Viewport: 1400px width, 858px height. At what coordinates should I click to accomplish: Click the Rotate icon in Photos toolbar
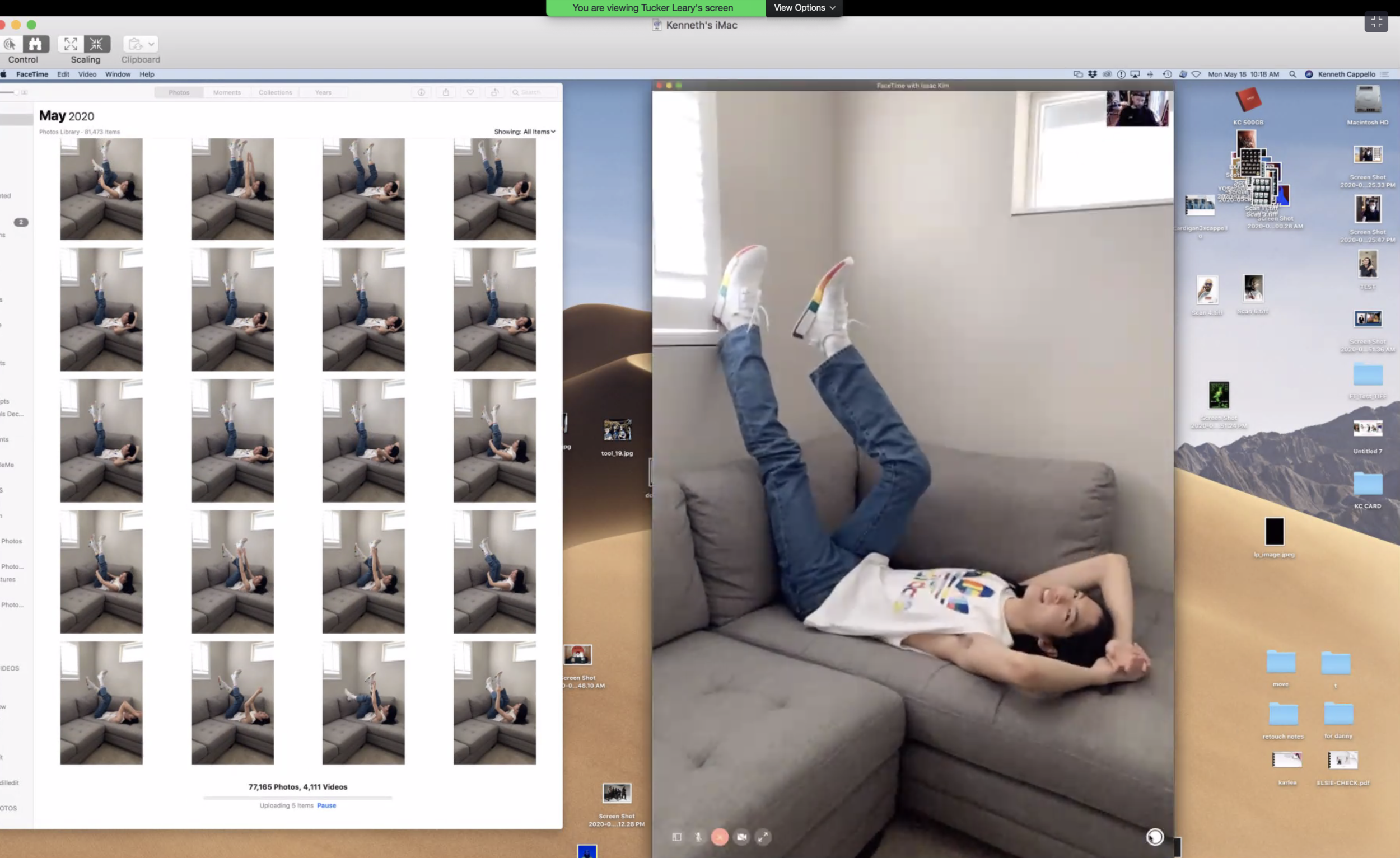click(494, 92)
